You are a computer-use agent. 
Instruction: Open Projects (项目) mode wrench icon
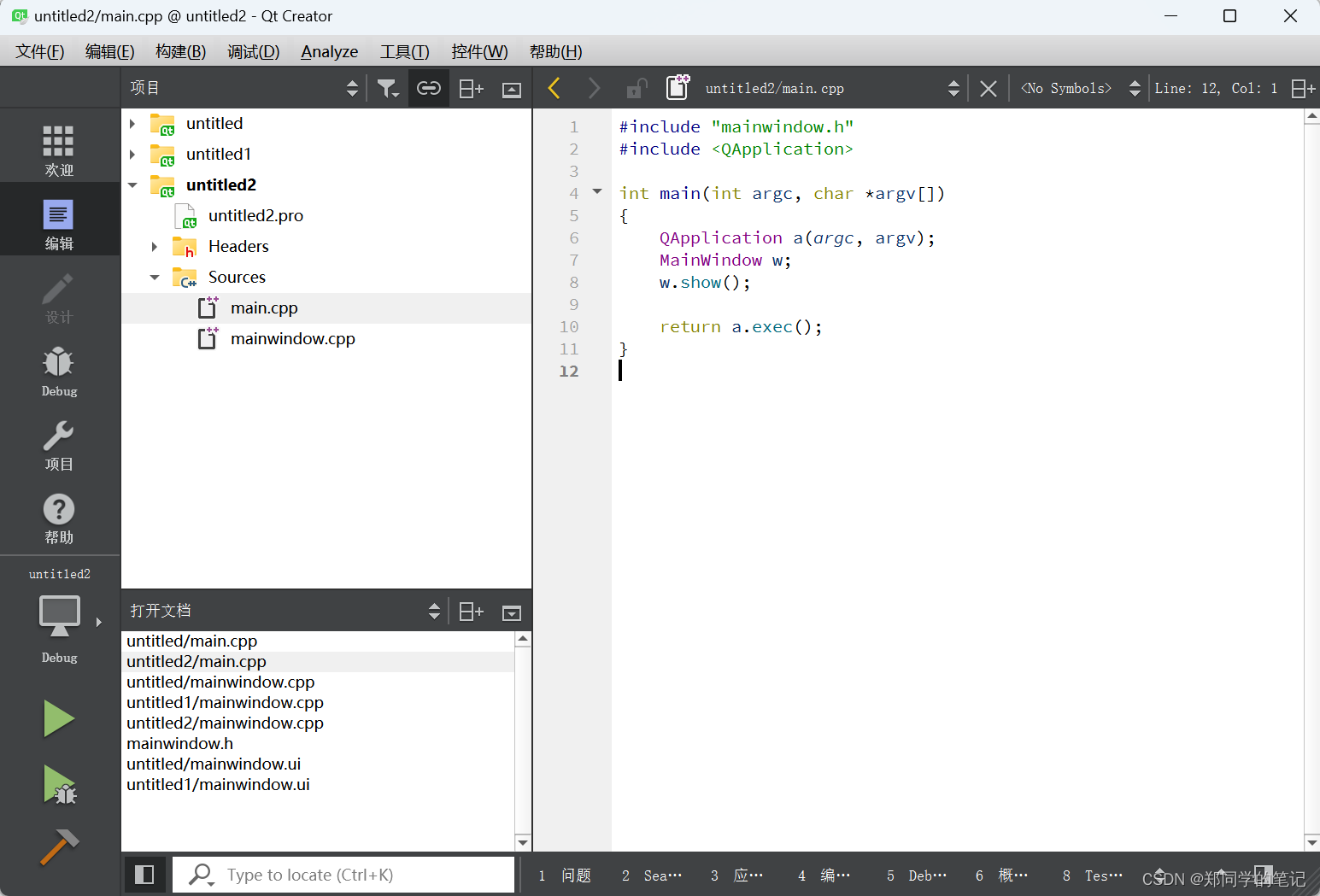(59, 444)
